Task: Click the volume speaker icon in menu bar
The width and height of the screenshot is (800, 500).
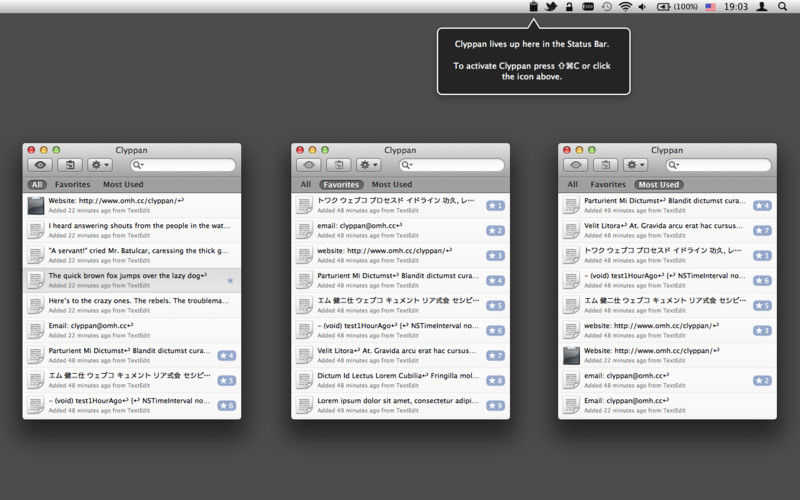Action: [x=642, y=7]
